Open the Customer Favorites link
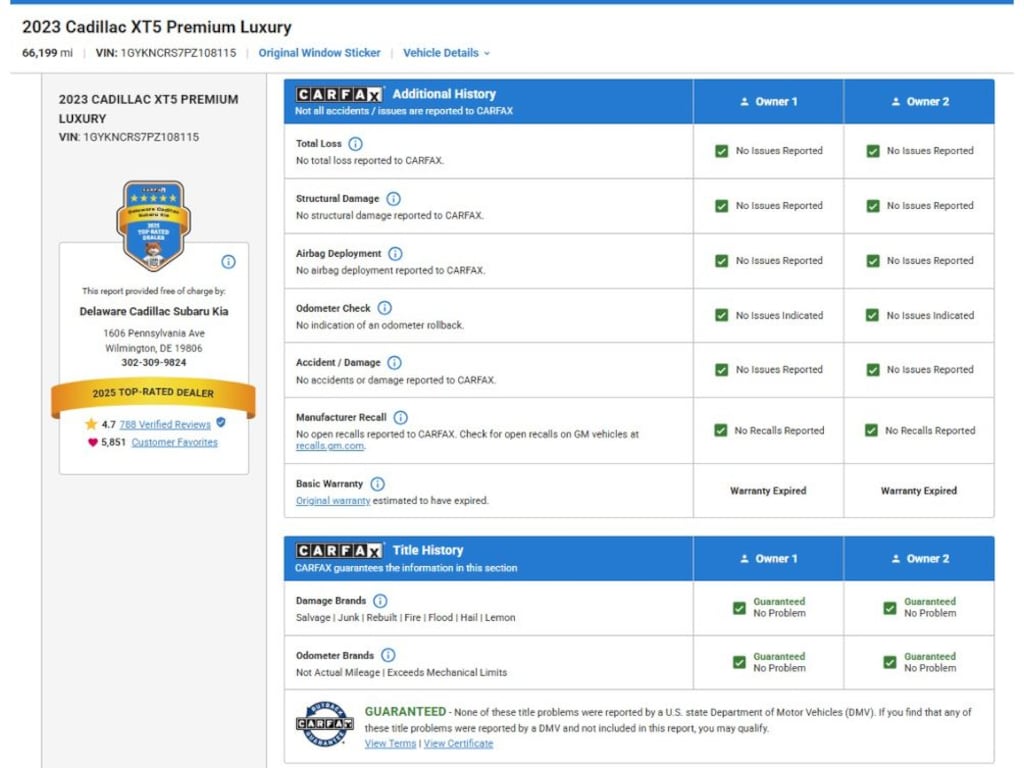Viewport: 1024px width, 768px height. coord(174,442)
